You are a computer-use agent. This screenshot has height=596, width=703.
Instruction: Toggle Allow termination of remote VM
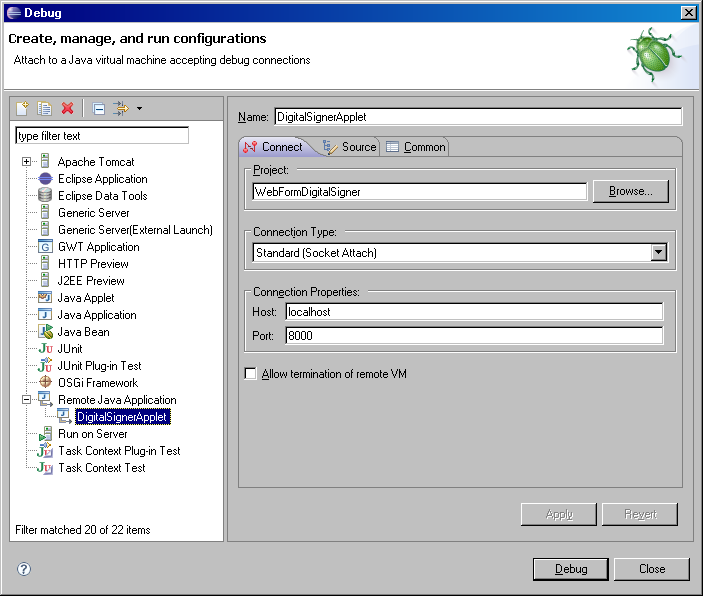(x=251, y=374)
